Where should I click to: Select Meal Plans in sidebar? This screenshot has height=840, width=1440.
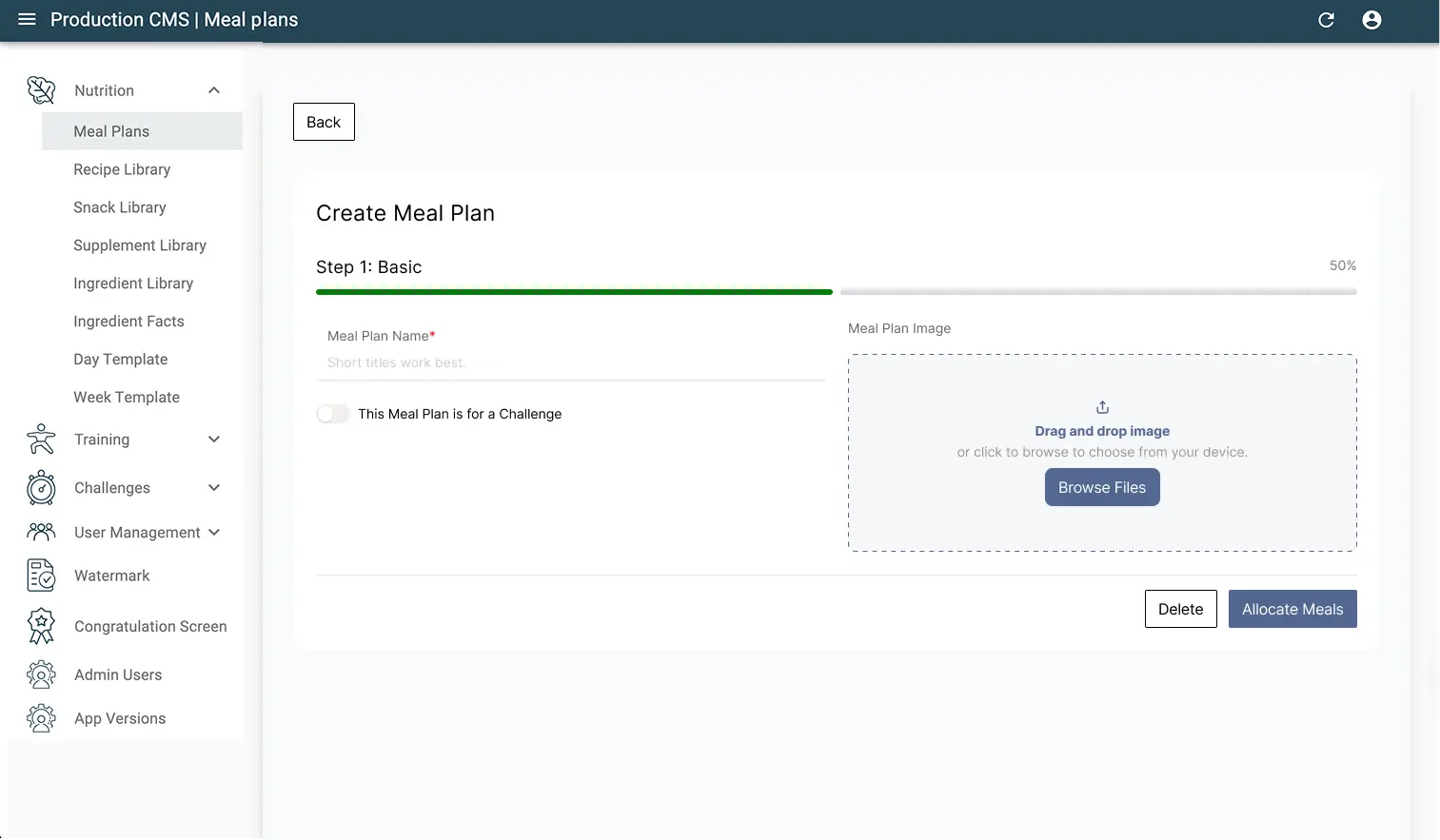point(142,131)
